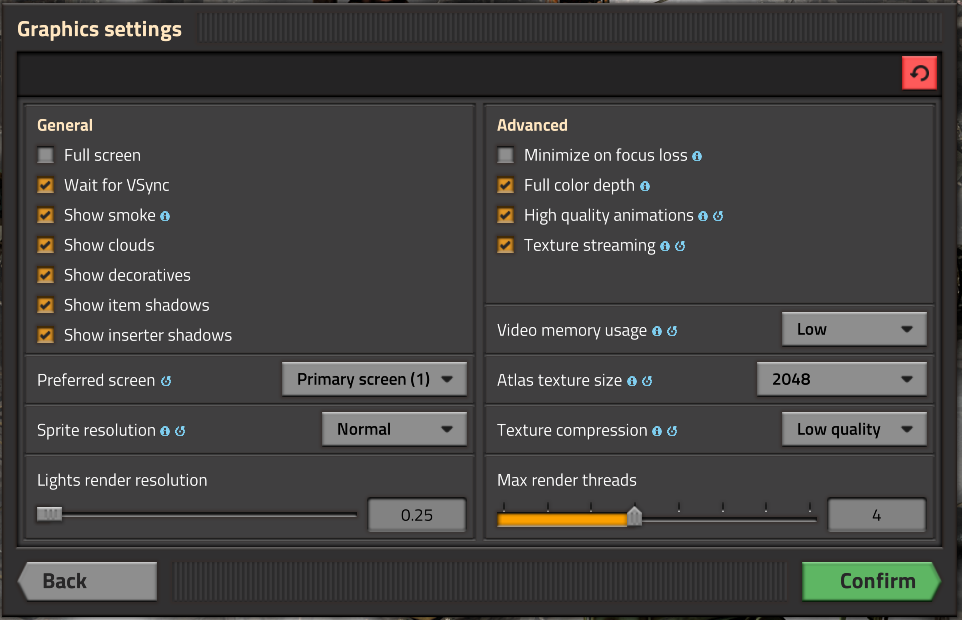Open the Preferred screen dropdown
This screenshot has width=962, height=620.
(374, 380)
